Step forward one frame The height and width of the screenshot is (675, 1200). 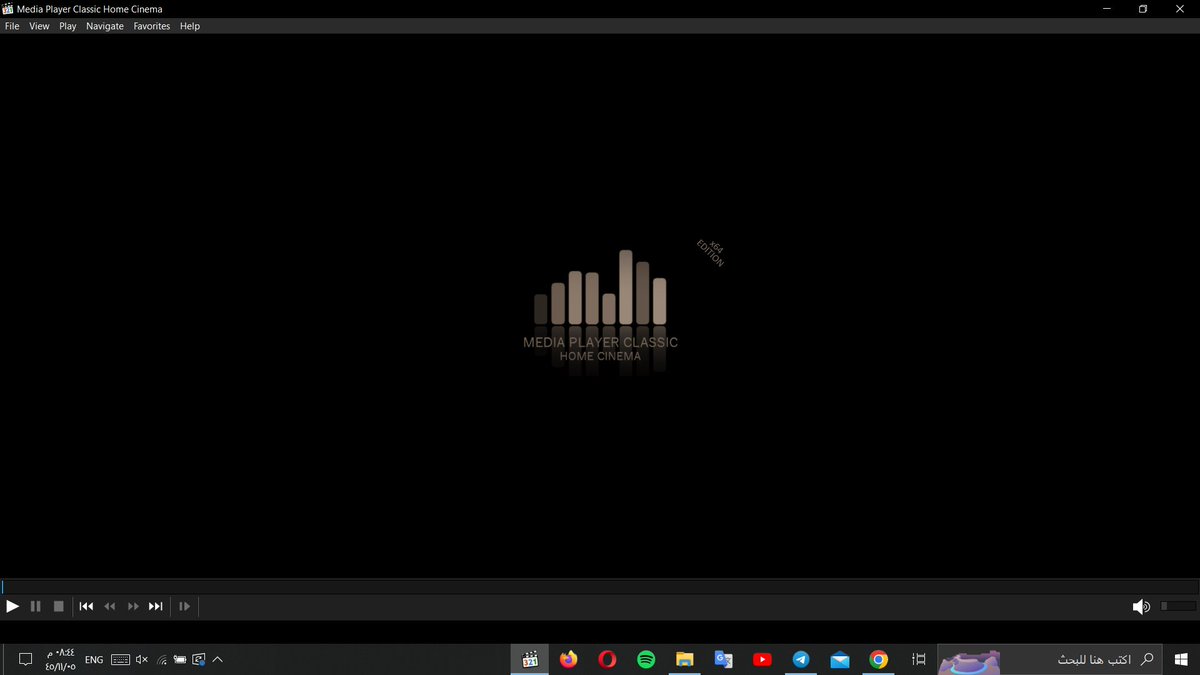pyautogui.click(x=184, y=606)
